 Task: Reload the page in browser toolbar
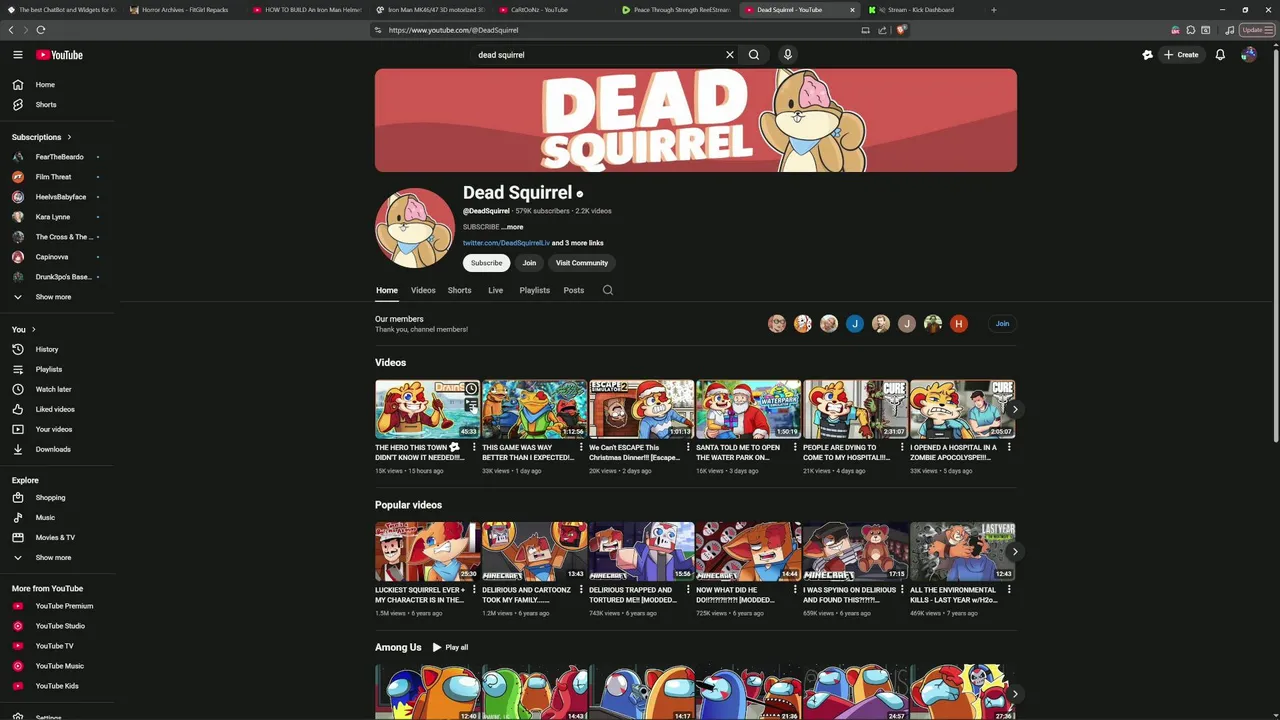click(x=41, y=30)
